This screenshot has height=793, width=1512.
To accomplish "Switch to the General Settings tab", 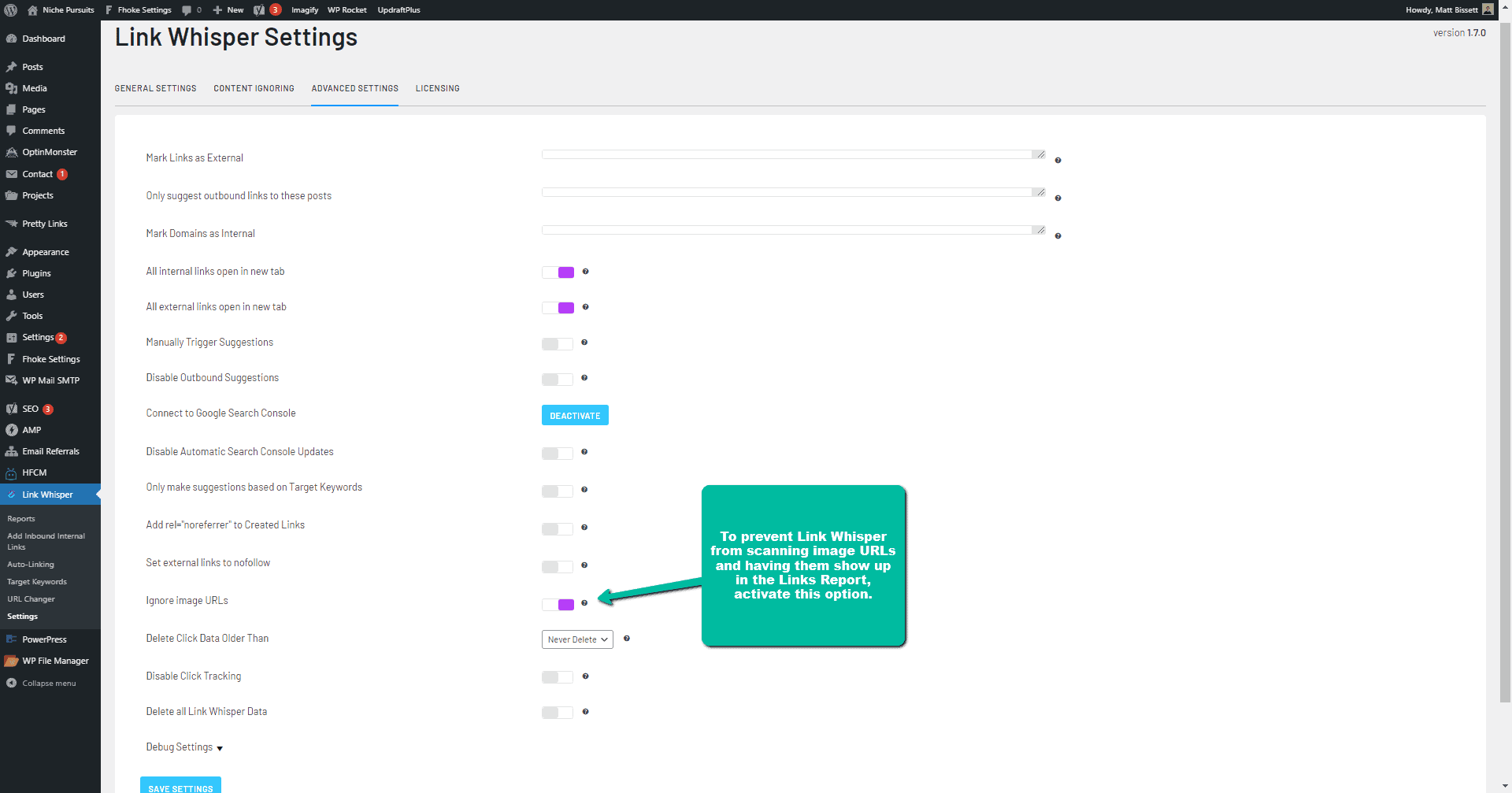I will point(155,88).
